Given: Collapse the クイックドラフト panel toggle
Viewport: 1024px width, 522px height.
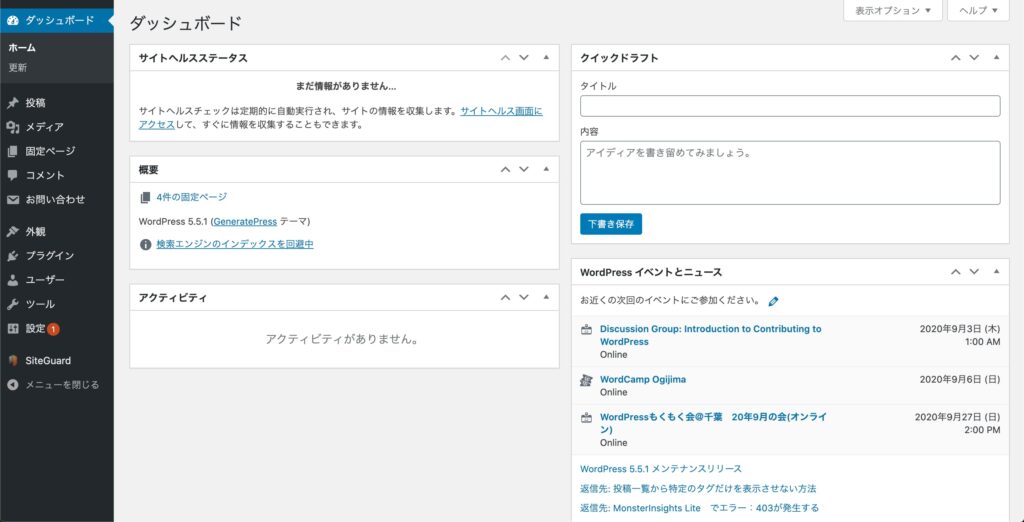Looking at the screenshot, I should point(996,57).
